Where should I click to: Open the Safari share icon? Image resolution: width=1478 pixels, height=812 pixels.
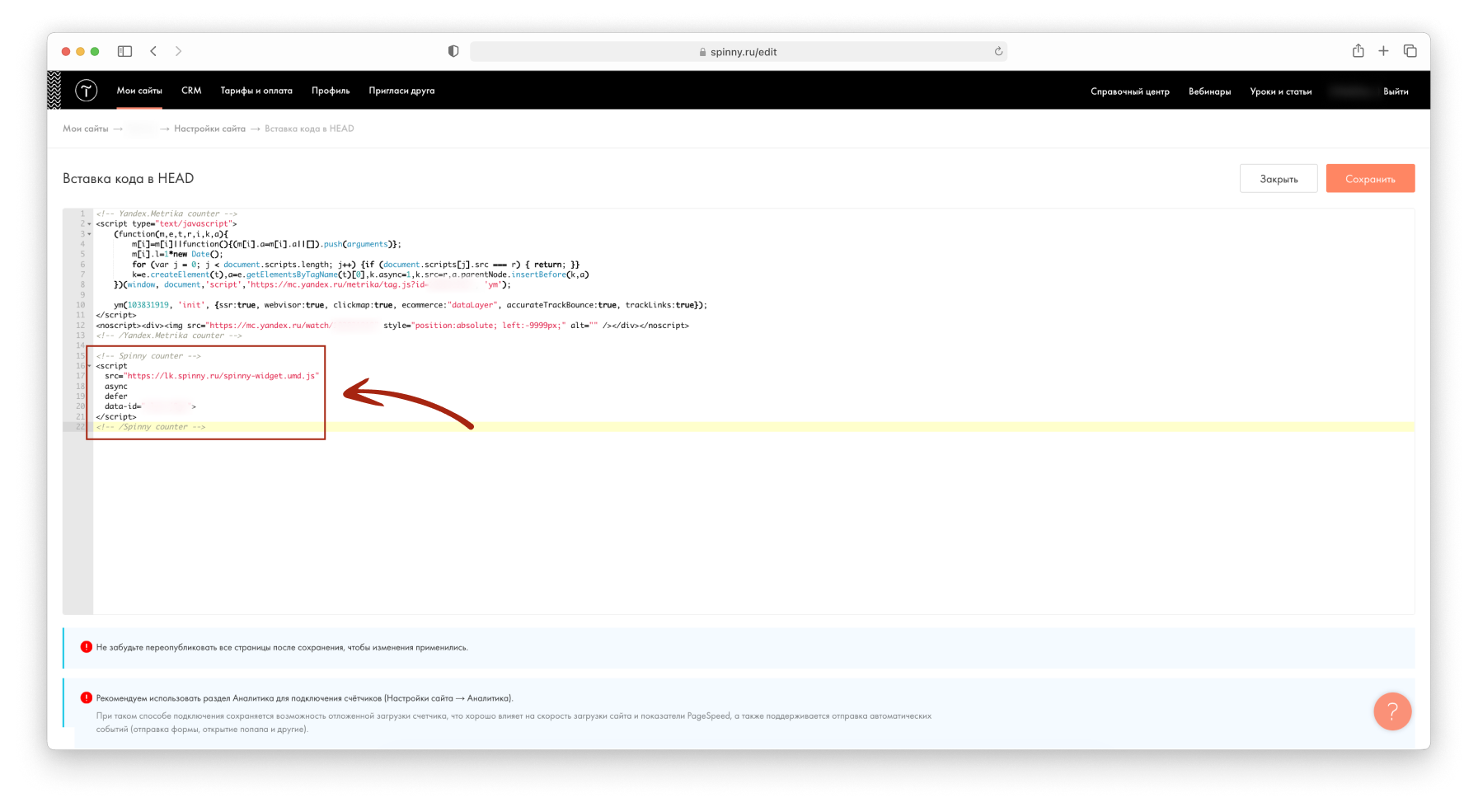coord(1358,50)
